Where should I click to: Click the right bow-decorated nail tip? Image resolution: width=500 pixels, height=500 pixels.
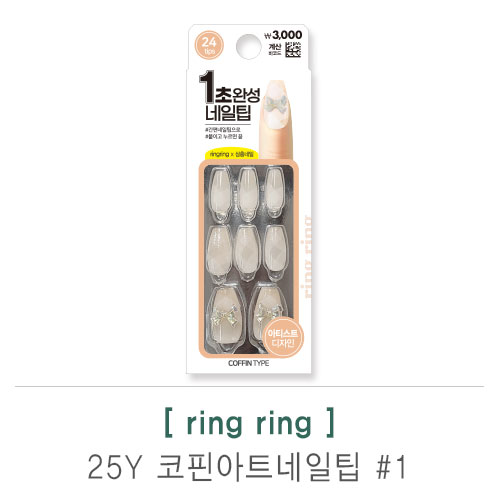(268, 318)
